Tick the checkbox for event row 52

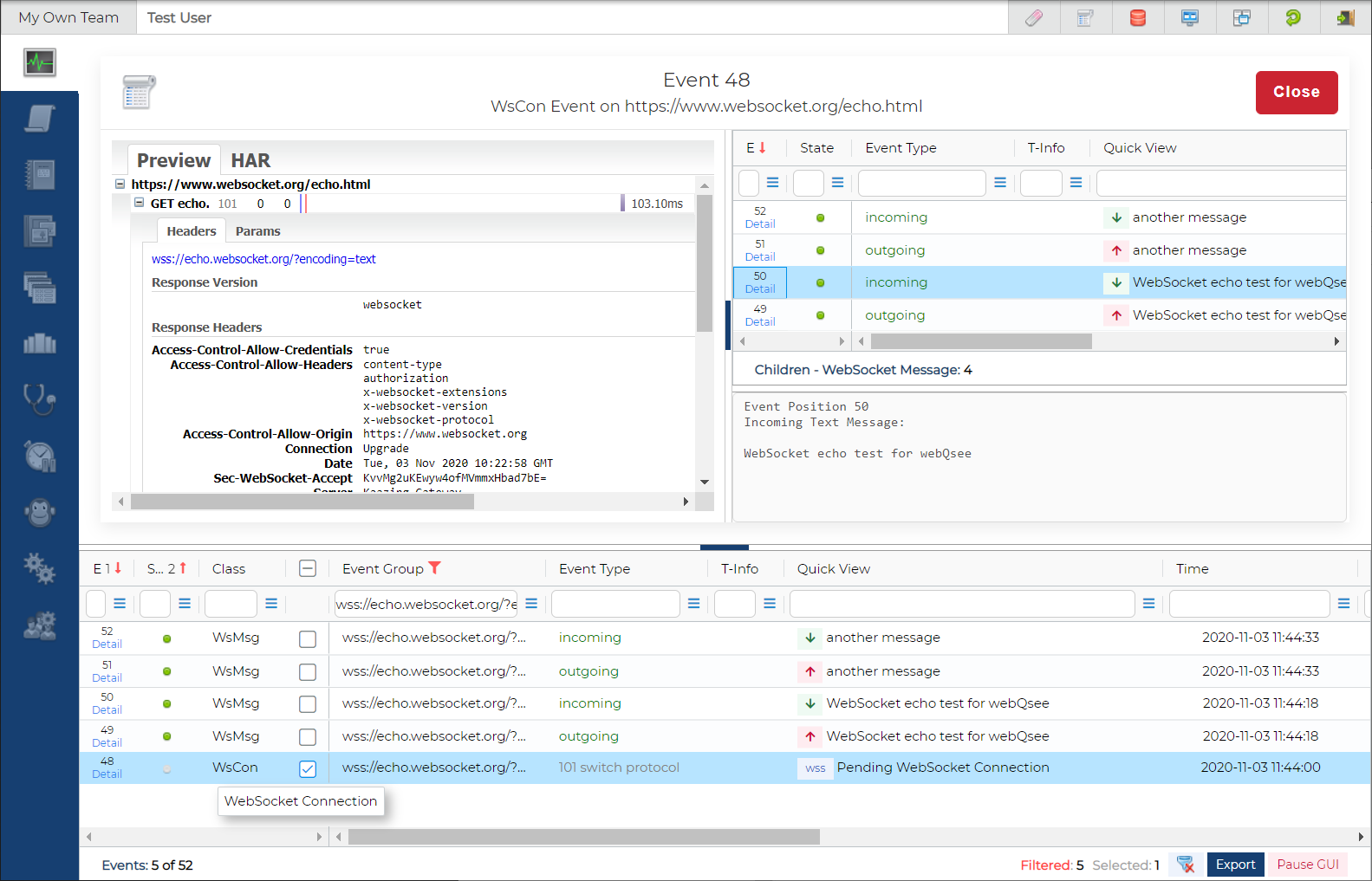point(308,638)
